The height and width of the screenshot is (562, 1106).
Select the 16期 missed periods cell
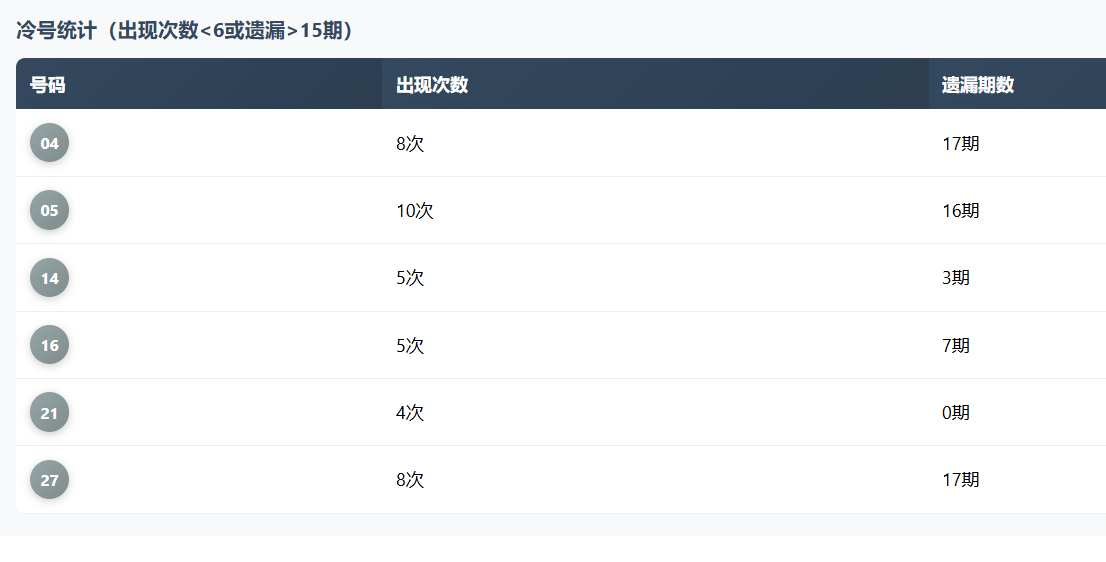pyautogui.click(x=960, y=211)
